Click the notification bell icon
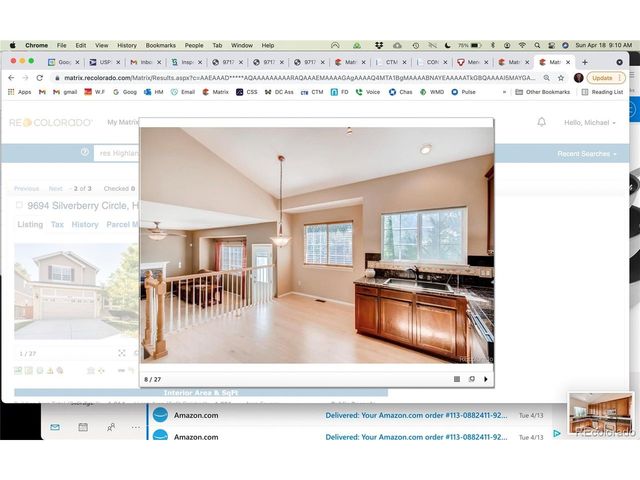Image resolution: width=640 pixels, height=480 pixels. click(542, 122)
